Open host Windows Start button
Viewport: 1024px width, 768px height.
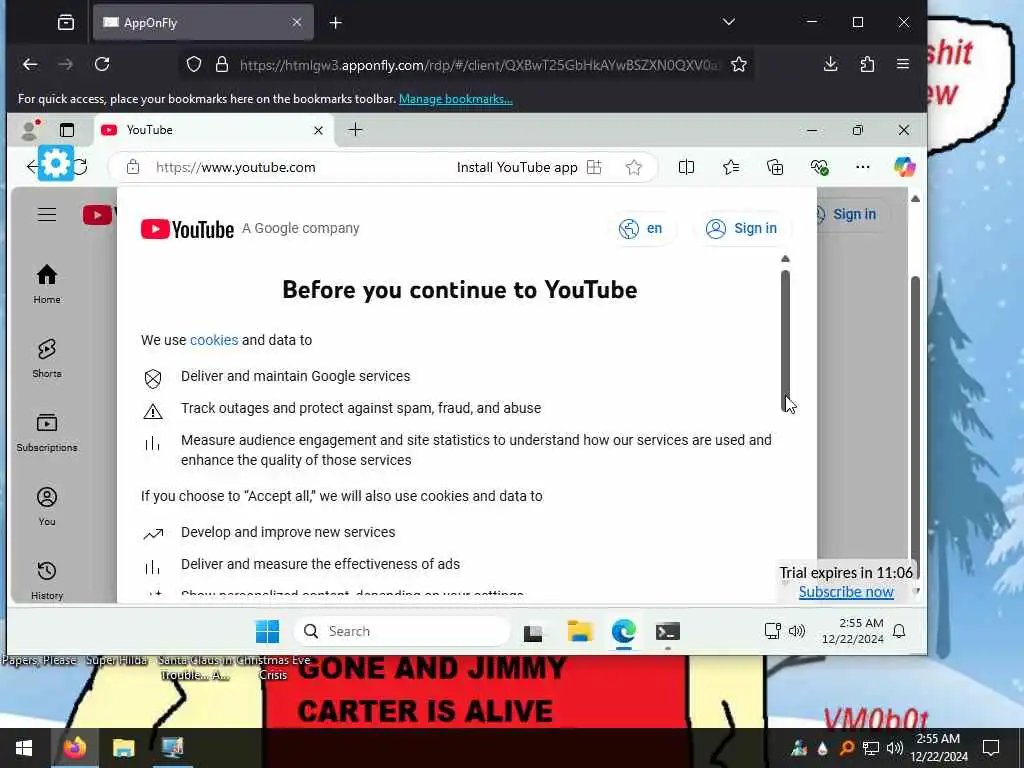[24, 748]
